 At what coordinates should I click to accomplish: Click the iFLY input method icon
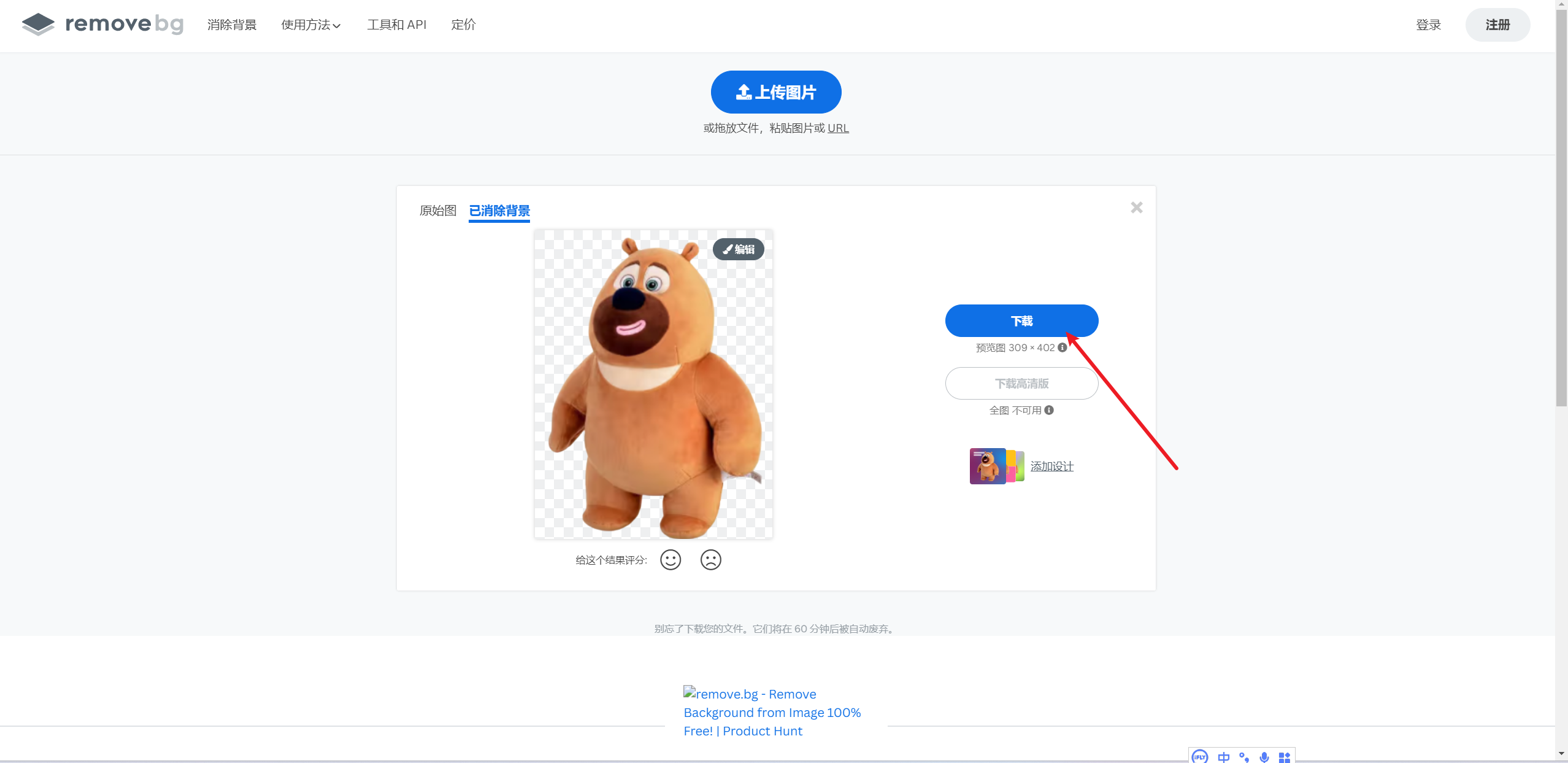[1200, 757]
